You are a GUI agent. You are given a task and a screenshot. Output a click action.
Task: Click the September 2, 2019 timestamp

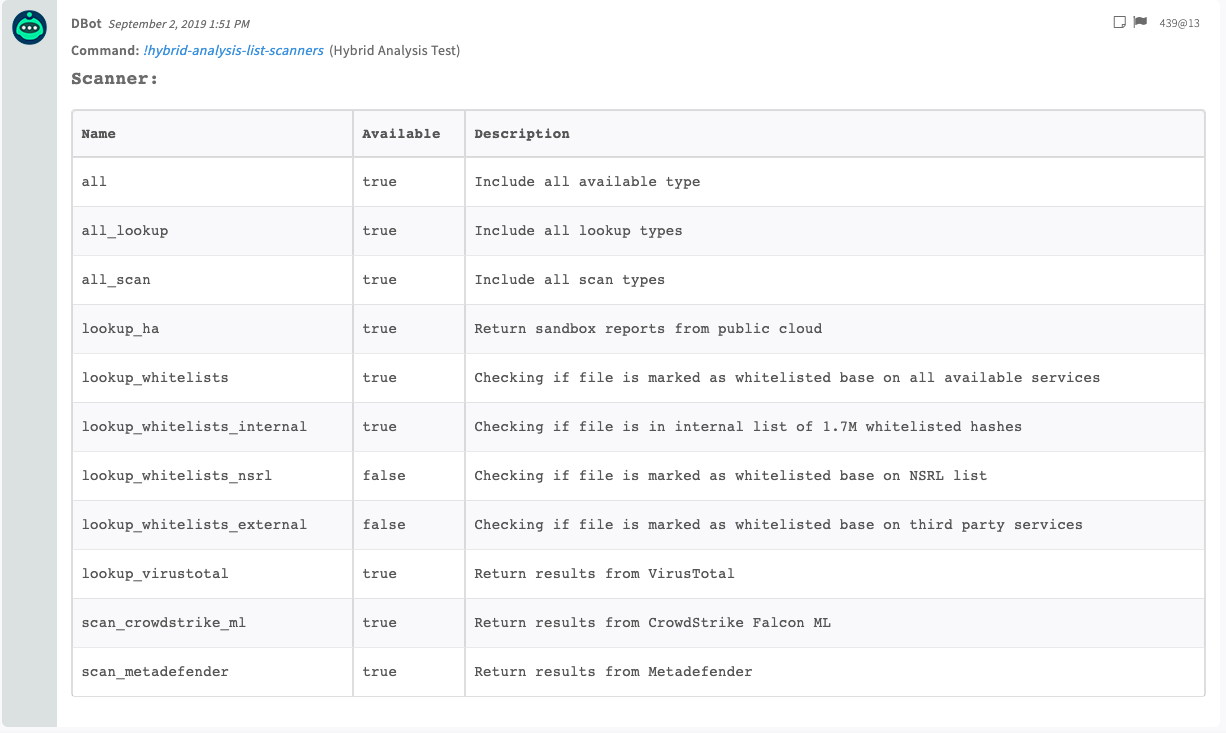178,23
